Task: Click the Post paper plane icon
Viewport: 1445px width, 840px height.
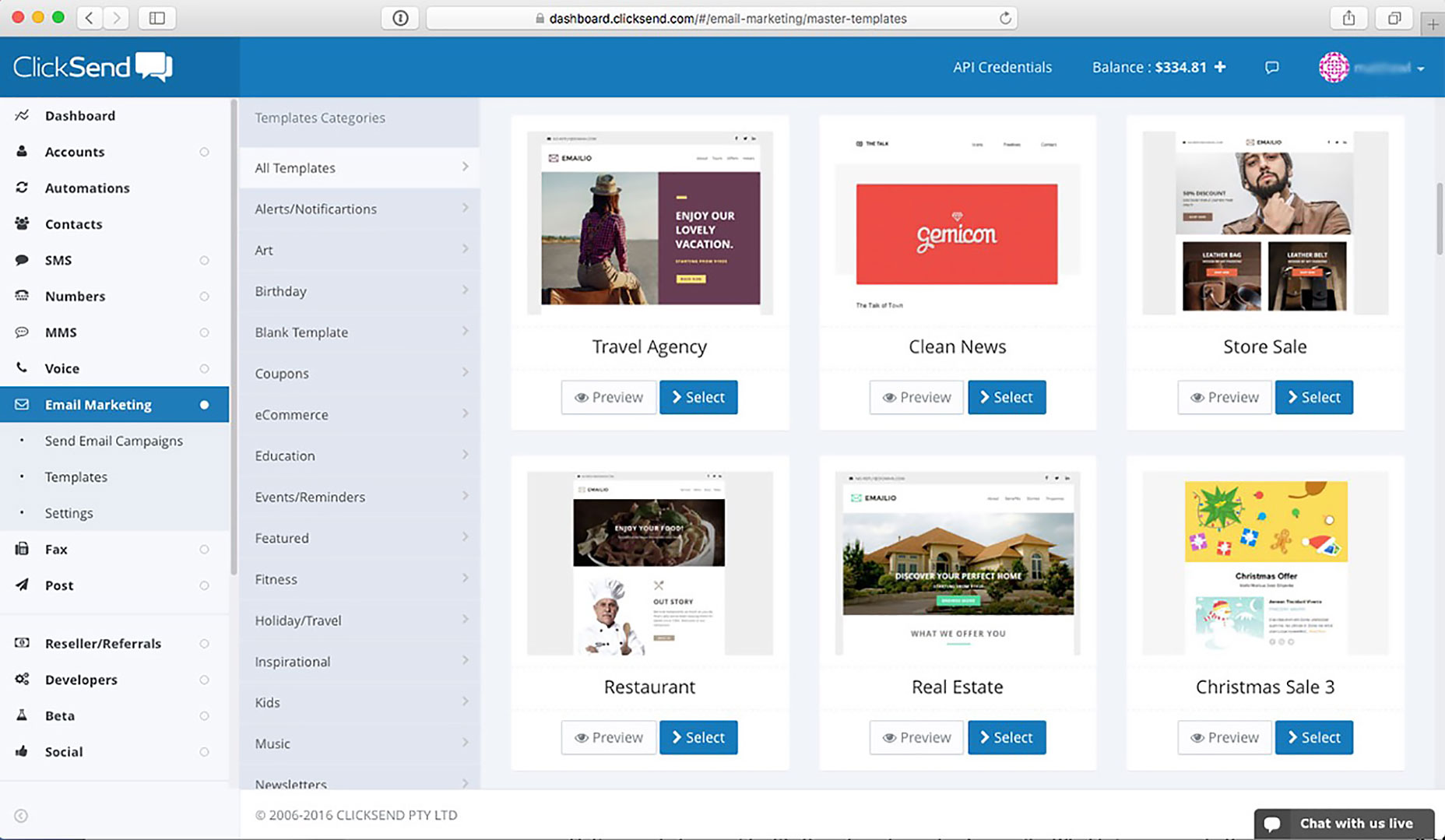Action: pyautogui.click(x=22, y=585)
